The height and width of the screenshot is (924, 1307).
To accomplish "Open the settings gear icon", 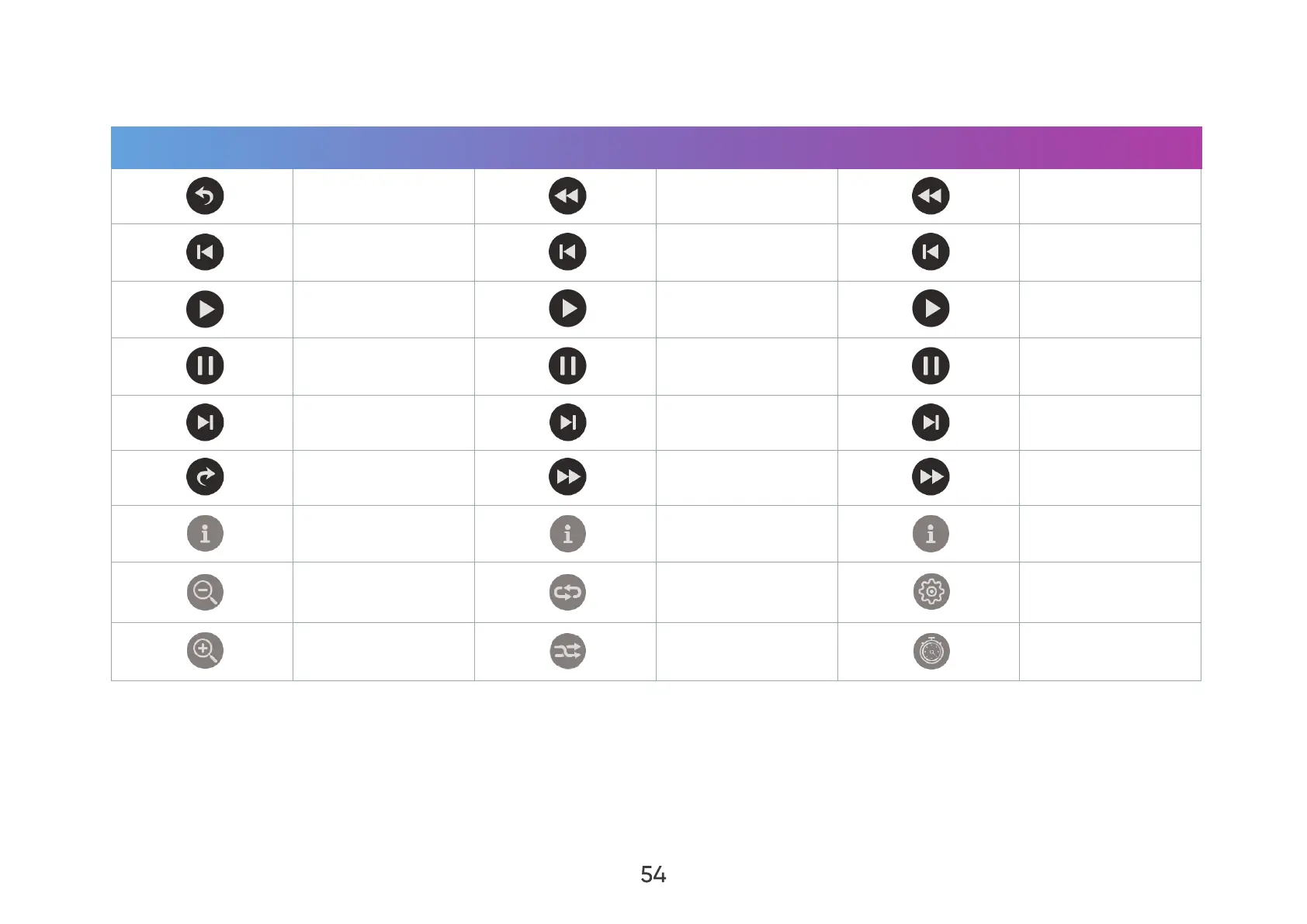I will (931, 592).
